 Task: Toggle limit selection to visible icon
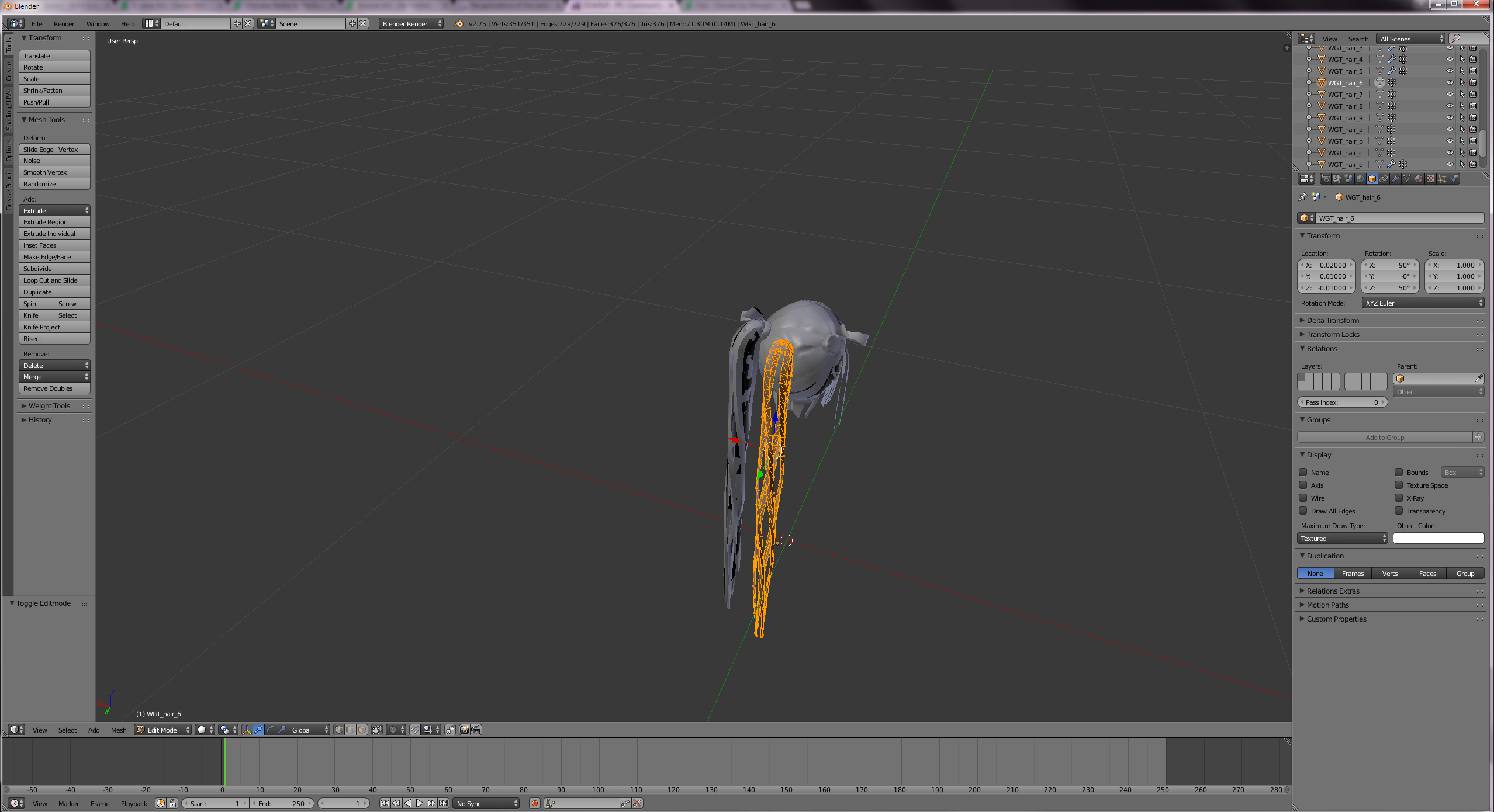[x=377, y=730]
